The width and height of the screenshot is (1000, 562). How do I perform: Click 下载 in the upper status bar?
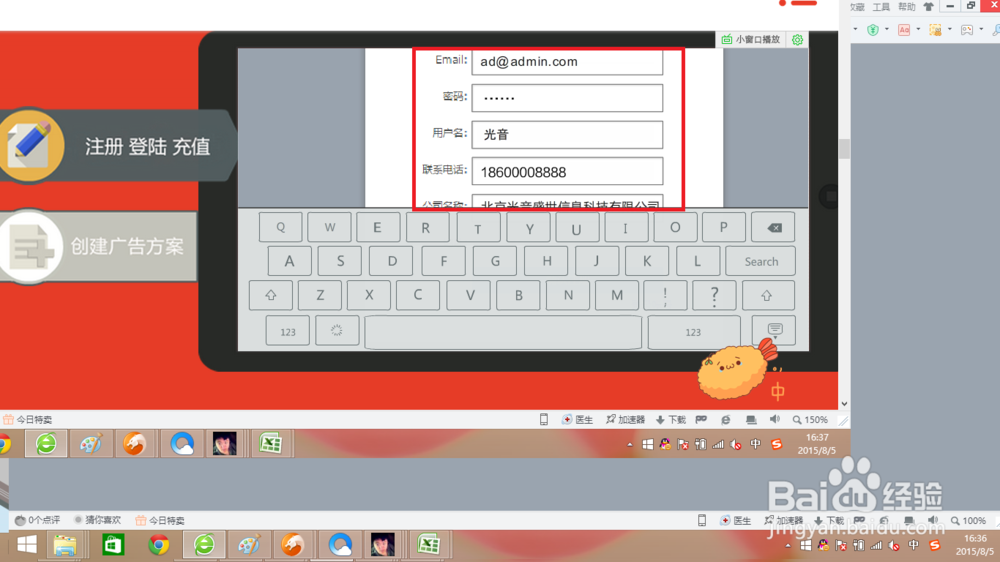coord(671,420)
